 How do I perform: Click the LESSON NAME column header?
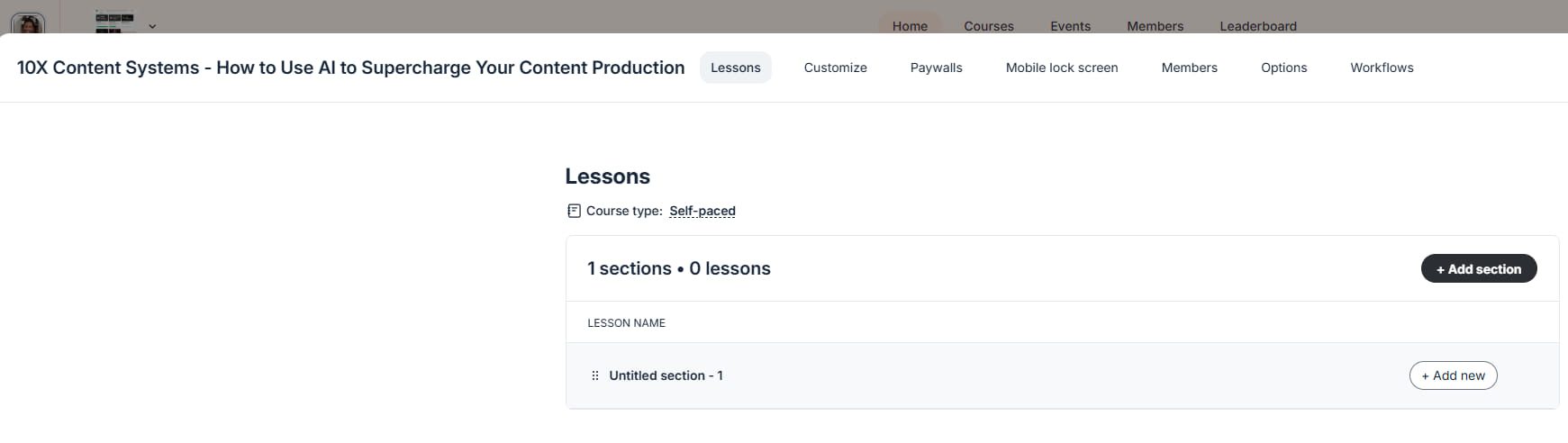click(626, 322)
